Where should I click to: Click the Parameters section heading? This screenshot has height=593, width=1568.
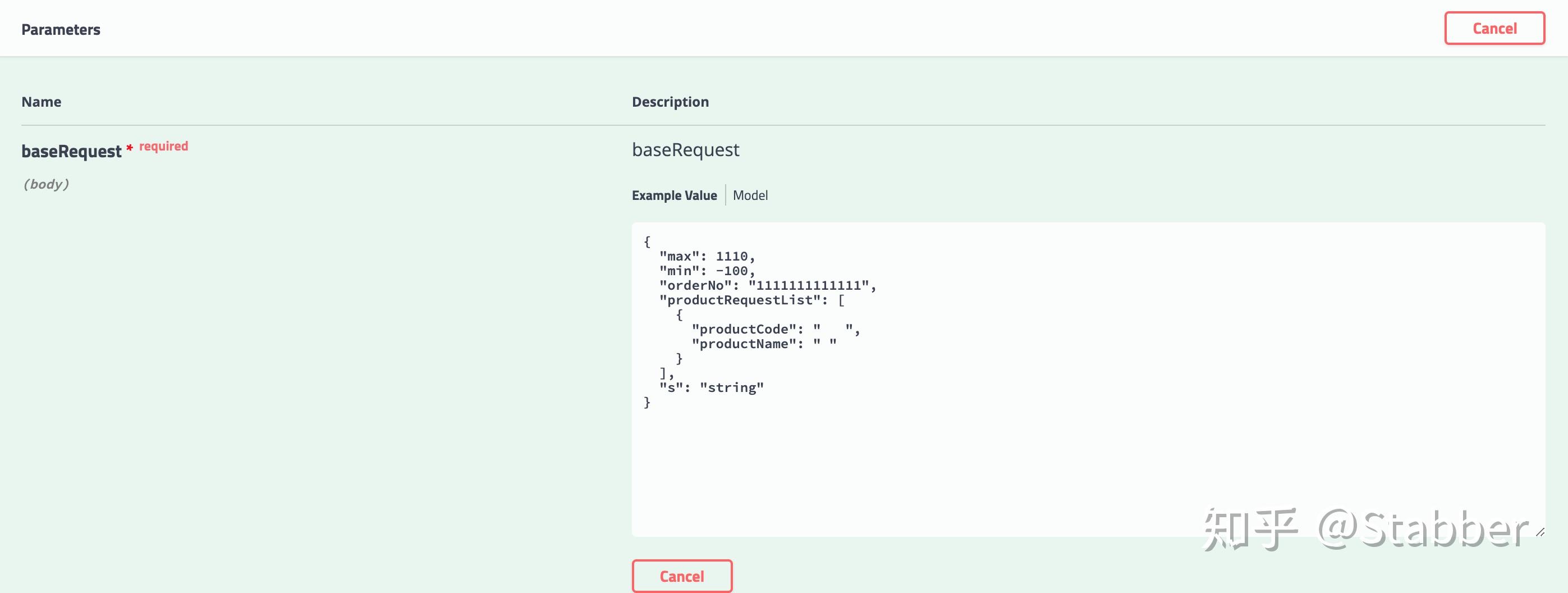click(61, 30)
